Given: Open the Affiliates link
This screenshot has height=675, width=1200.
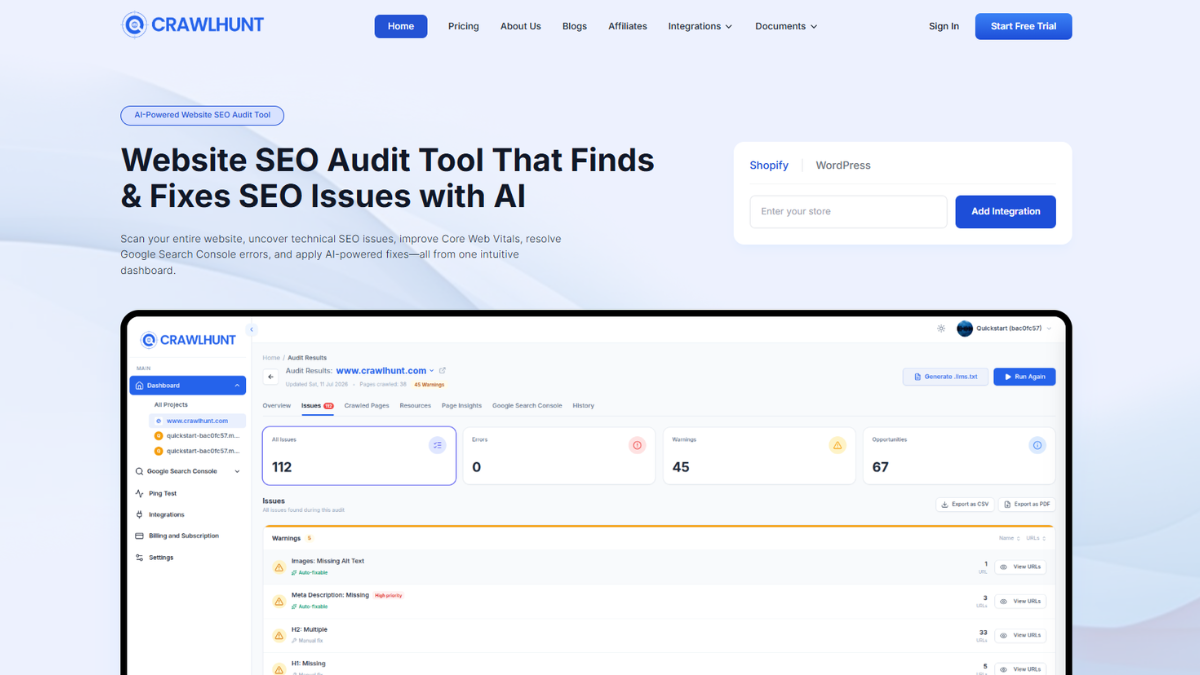Looking at the screenshot, I should pyautogui.click(x=628, y=26).
